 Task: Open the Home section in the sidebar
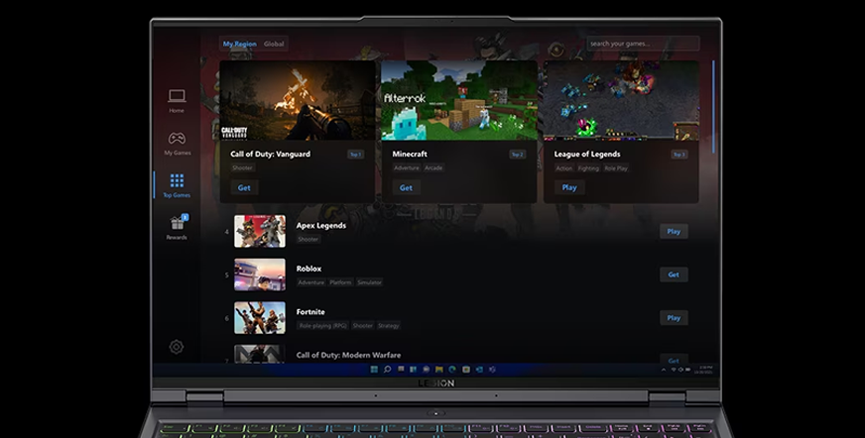[177, 101]
